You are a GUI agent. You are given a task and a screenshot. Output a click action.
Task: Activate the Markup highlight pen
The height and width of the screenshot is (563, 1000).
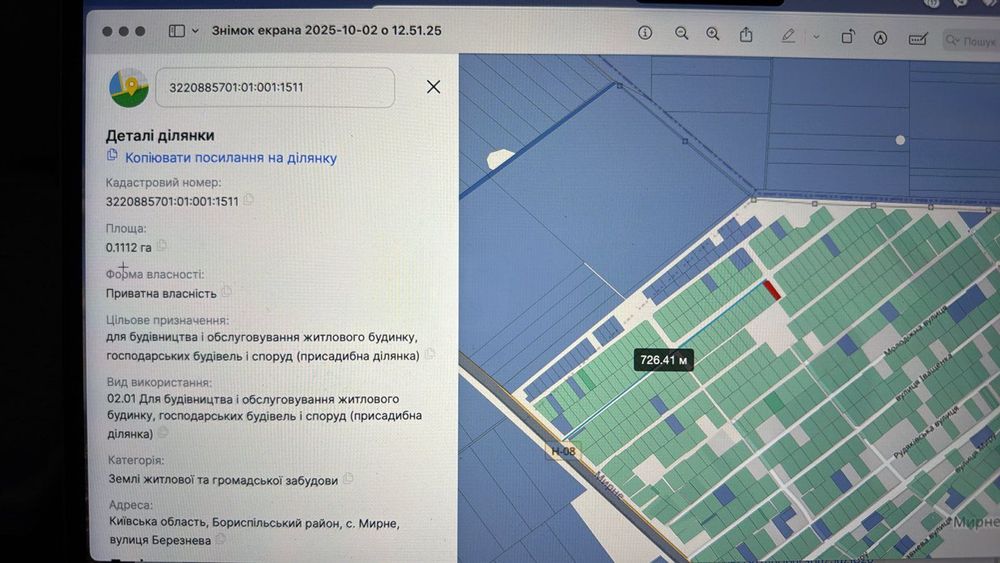click(x=788, y=36)
